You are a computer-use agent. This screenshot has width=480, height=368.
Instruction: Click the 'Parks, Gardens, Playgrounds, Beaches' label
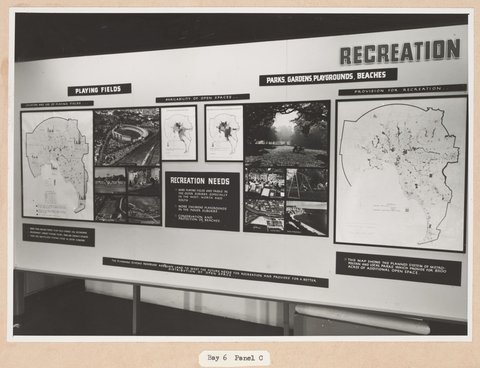328,77
